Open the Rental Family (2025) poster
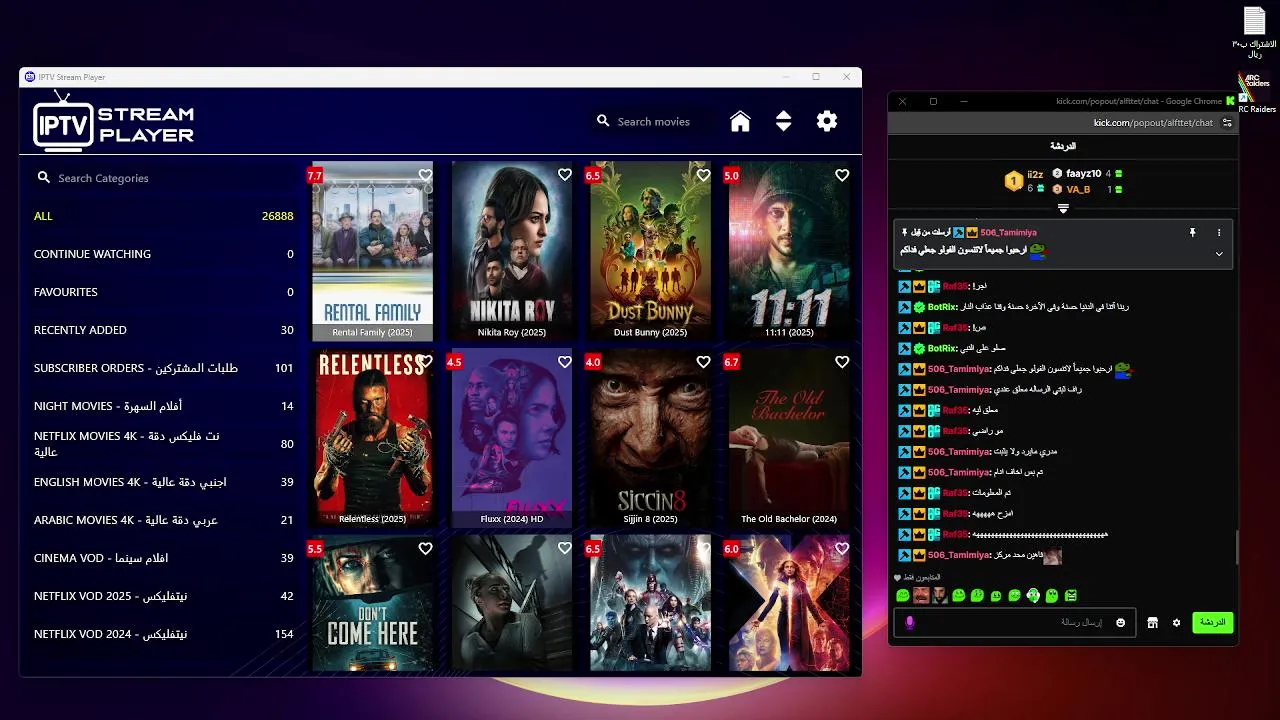The height and width of the screenshot is (720, 1280). click(x=372, y=251)
